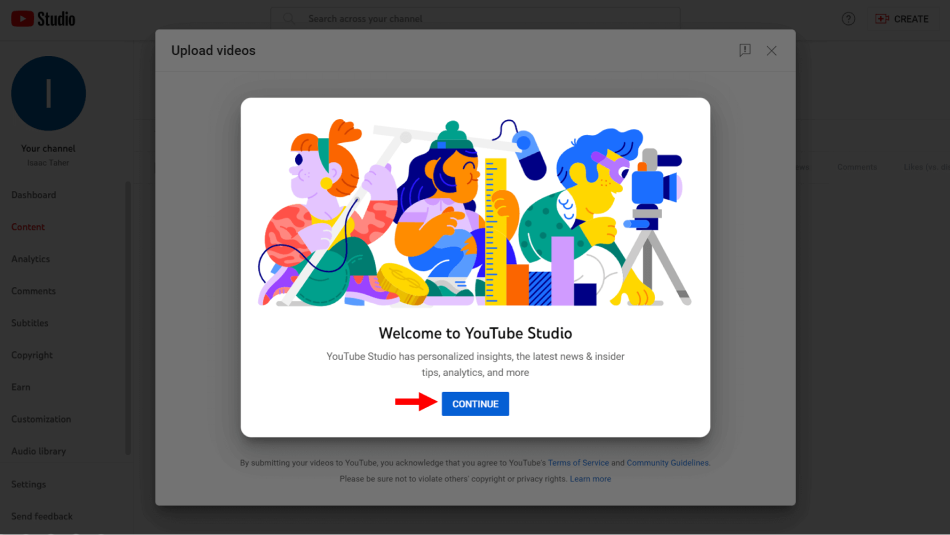Open Copyright in the sidebar
The width and height of the screenshot is (950, 535).
pos(32,355)
